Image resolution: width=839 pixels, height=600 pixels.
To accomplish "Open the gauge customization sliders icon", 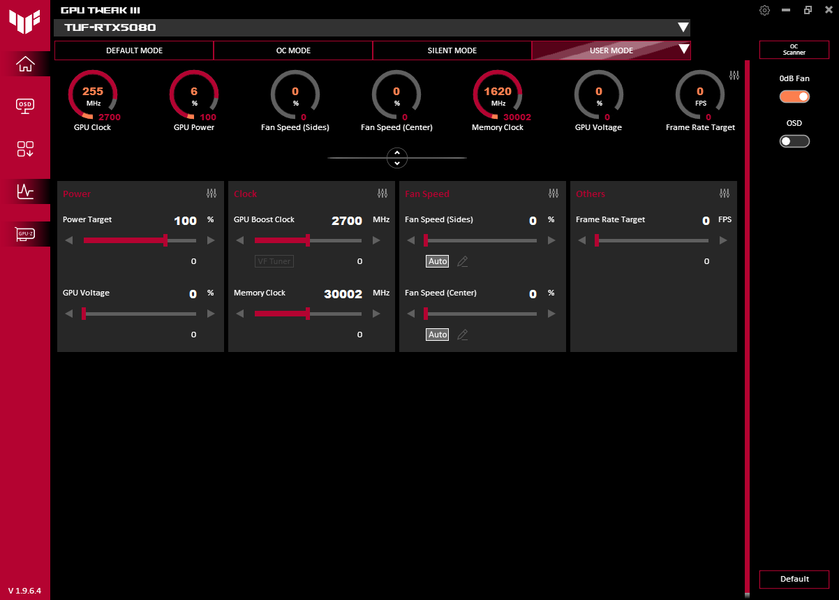I will pyautogui.click(x=734, y=75).
